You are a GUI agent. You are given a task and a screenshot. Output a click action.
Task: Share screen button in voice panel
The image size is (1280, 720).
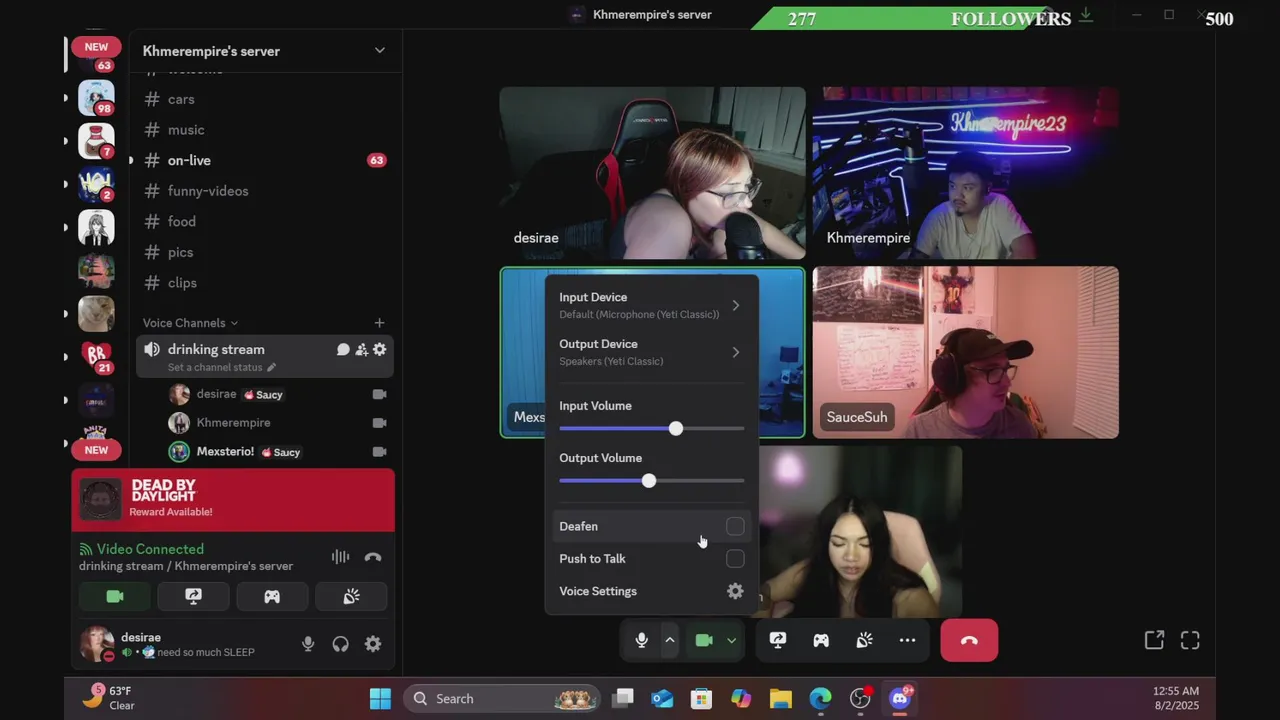[193, 596]
